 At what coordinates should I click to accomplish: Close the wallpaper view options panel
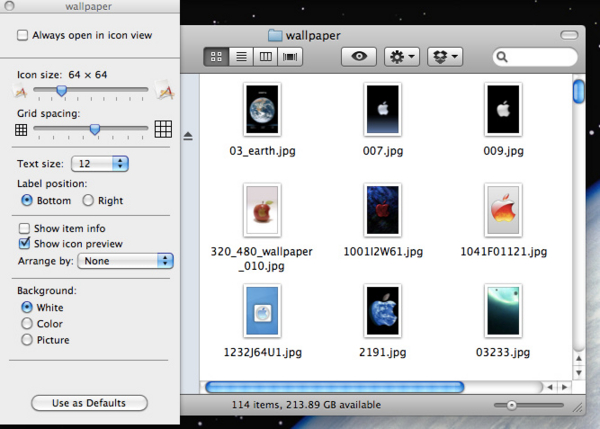9,6
